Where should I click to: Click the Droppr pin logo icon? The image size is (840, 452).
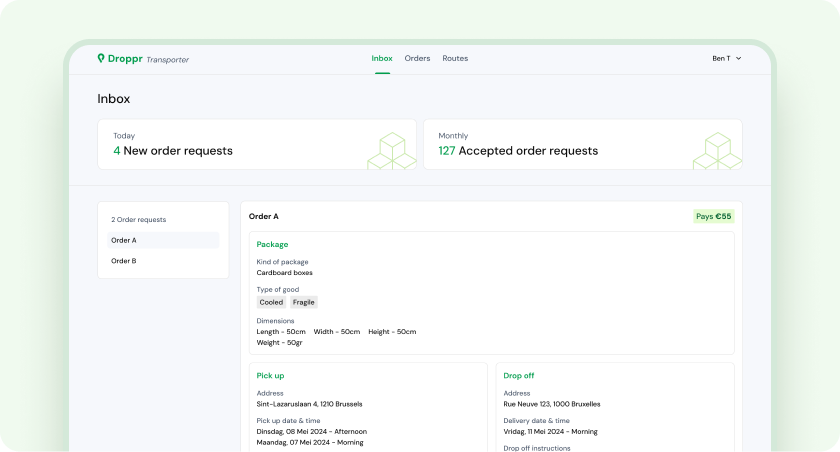101,58
